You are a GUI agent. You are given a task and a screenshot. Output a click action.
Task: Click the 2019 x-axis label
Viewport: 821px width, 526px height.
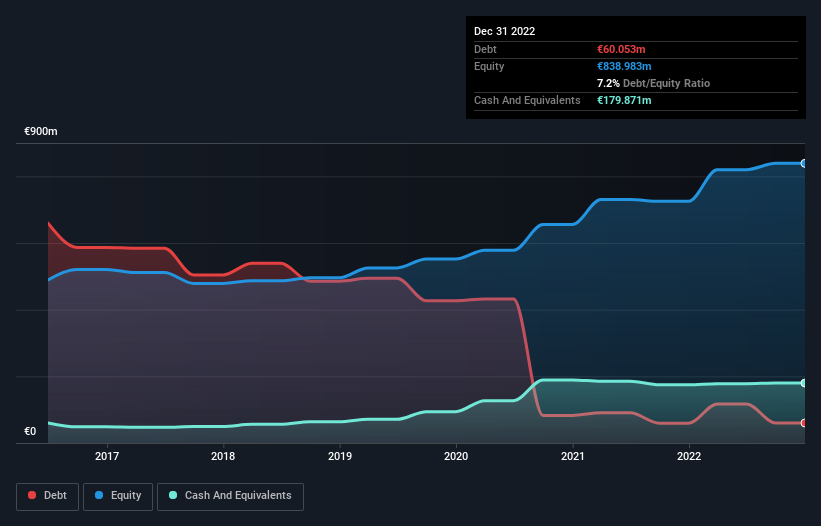point(340,456)
